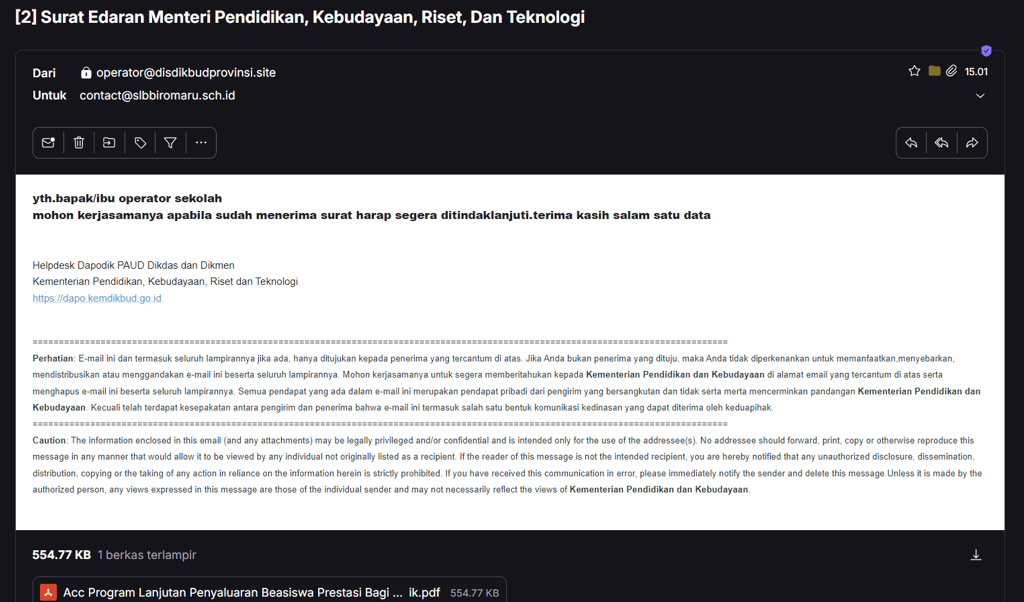Move the email to a folder via the move icon

109,142
